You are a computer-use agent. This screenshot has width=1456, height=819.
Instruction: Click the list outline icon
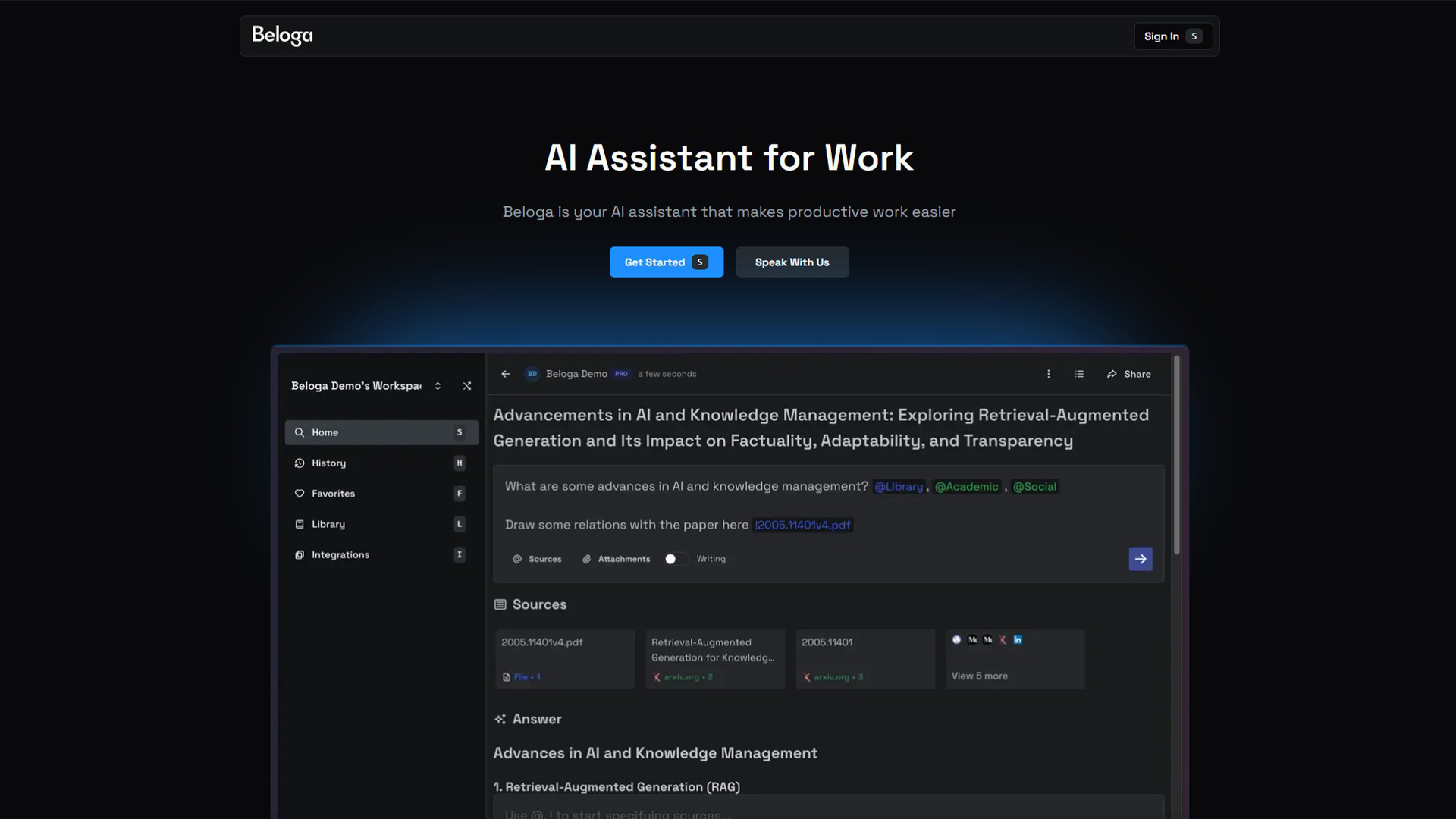[x=1079, y=374]
